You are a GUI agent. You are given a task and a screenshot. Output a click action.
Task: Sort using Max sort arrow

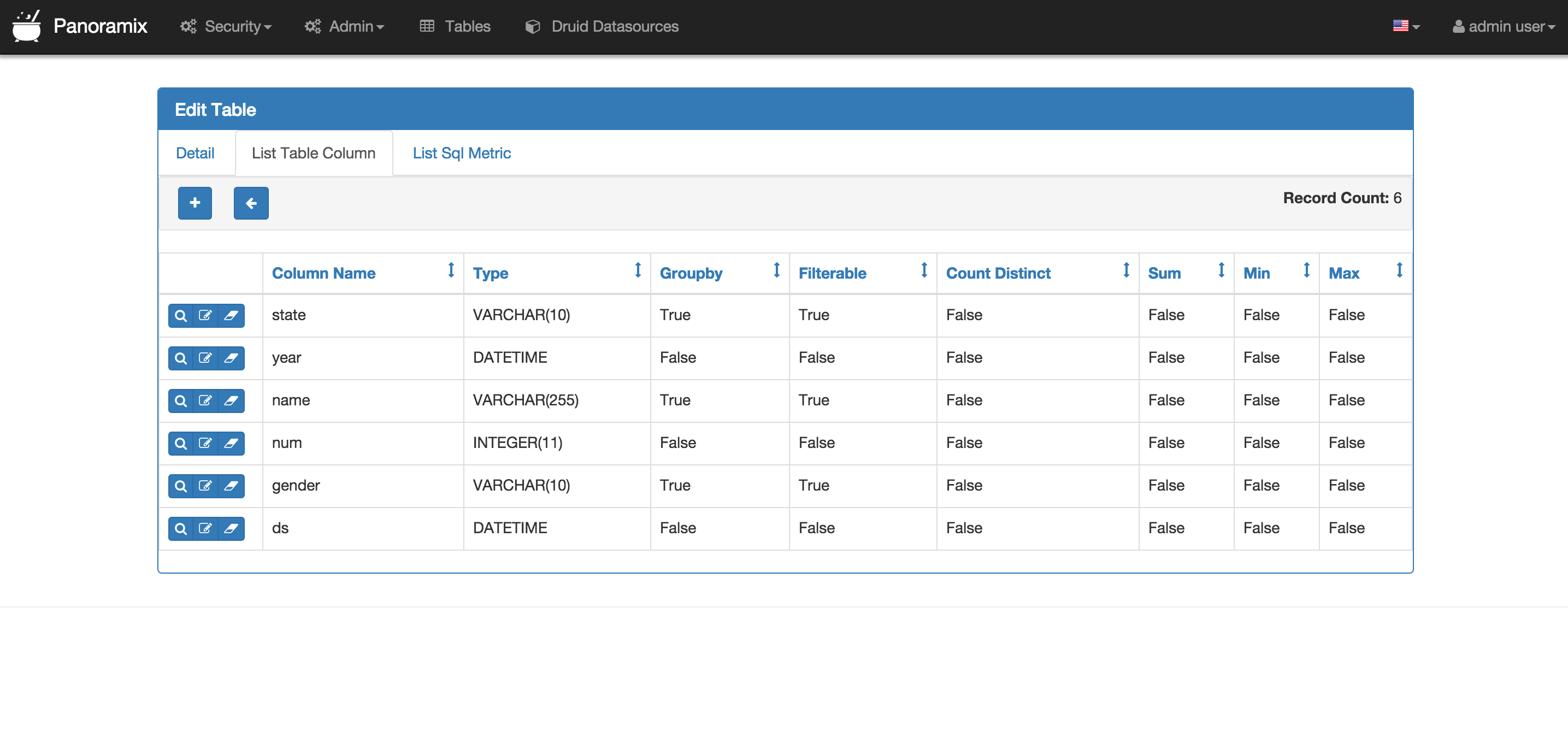(1399, 270)
